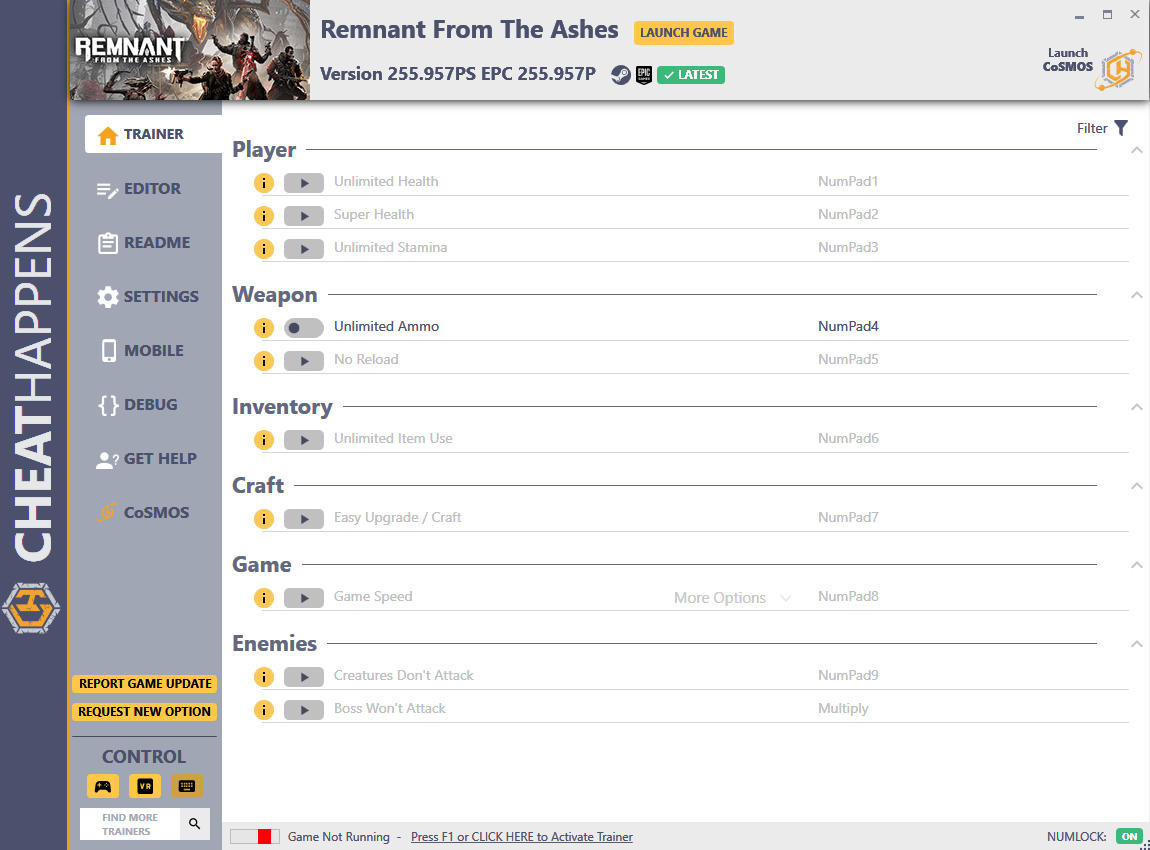Click the NumPad1 hotkey for Unlimited Health
Viewport: 1150px width, 850px height.
[848, 181]
